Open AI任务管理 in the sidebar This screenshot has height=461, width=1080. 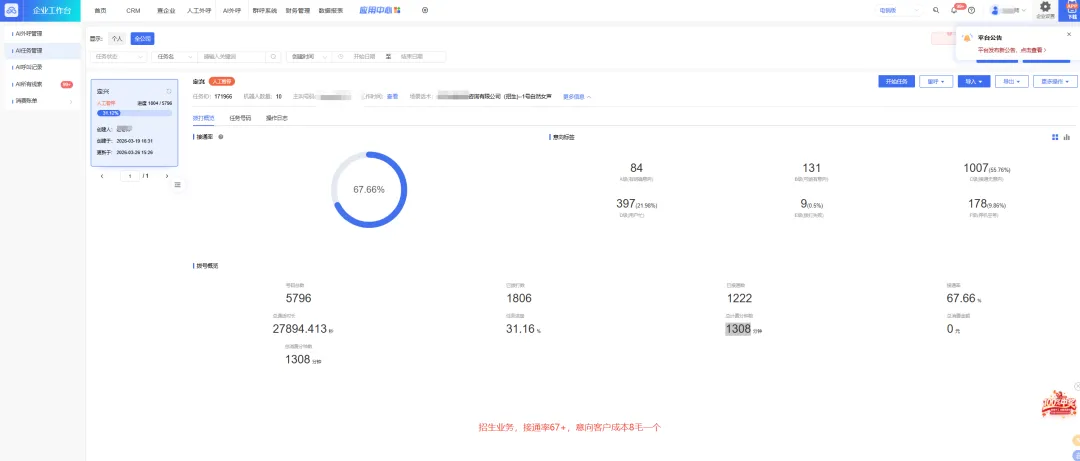click(x=43, y=50)
